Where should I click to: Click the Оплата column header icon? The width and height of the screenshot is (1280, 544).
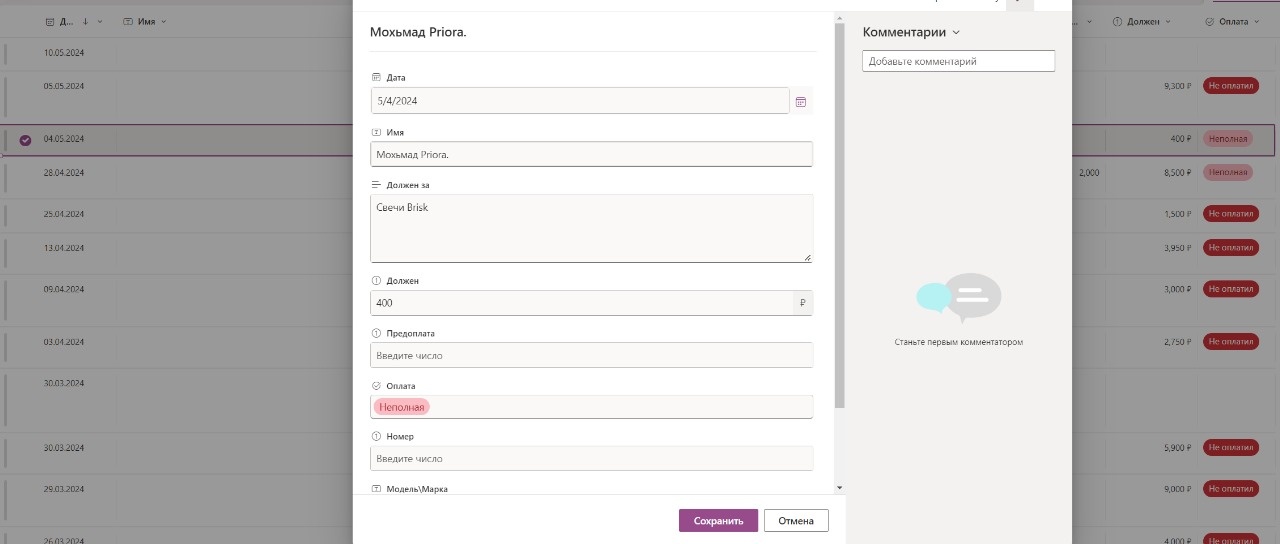click(1210, 21)
